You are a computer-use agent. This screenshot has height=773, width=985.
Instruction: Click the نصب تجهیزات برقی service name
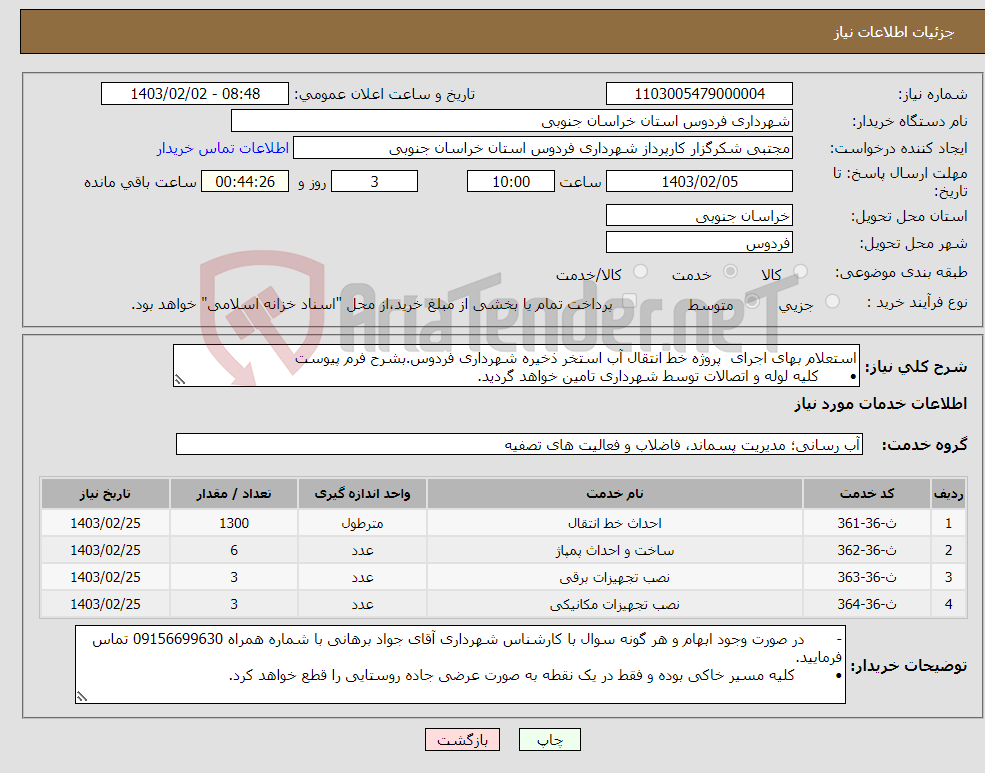click(x=615, y=577)
